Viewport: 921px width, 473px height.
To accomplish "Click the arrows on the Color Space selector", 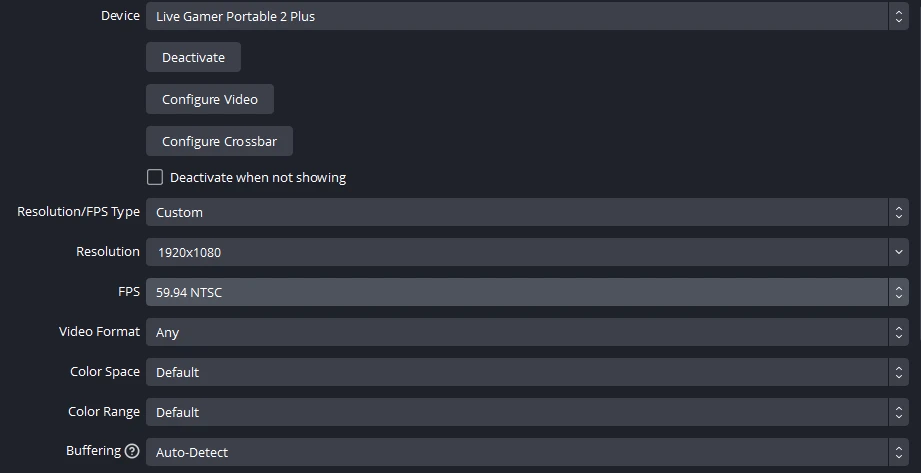I will [898, 372].
